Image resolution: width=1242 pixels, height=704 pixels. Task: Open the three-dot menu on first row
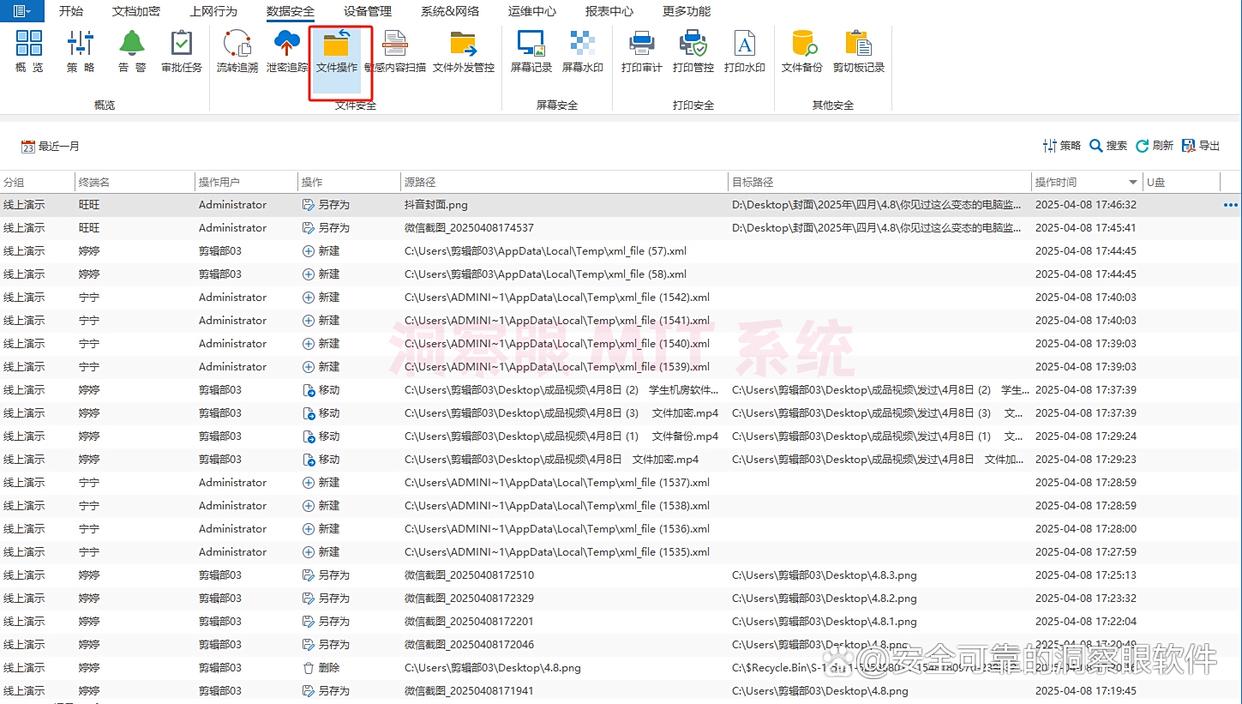click(1230, 205)
